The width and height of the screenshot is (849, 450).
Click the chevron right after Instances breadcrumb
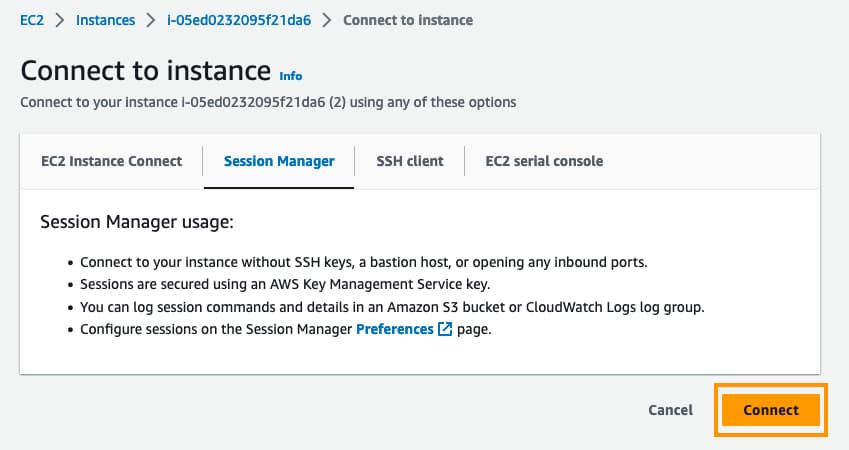[151, 20]
